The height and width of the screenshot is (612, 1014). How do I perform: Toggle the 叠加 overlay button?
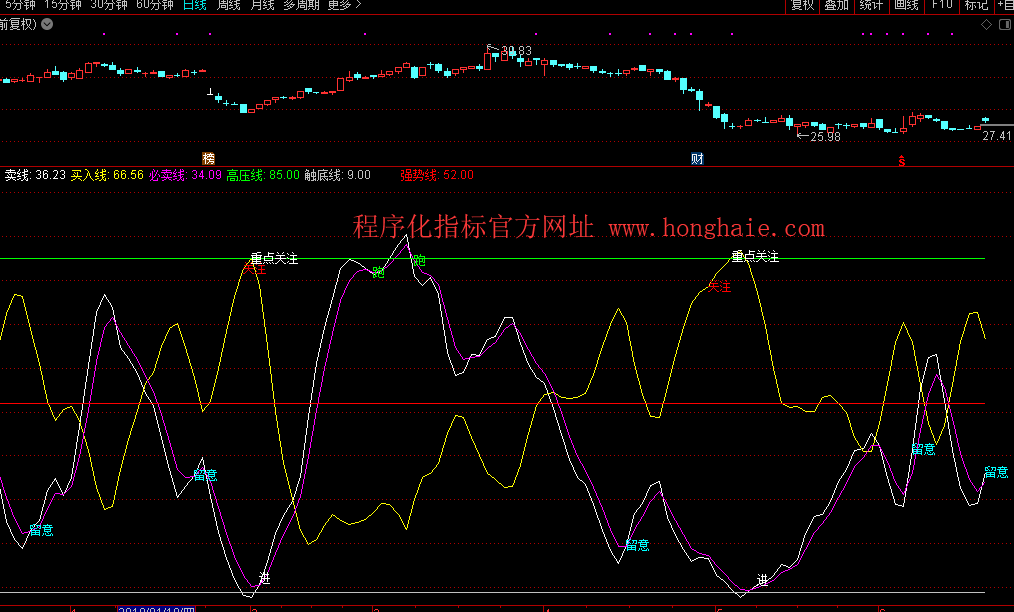click(x=836, y=5)
